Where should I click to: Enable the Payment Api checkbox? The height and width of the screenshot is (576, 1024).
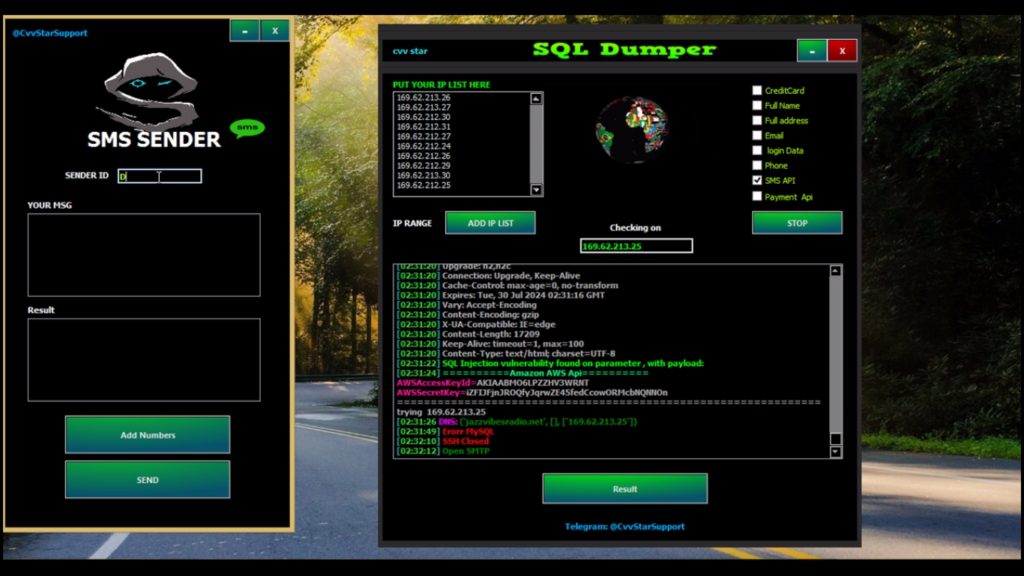click(x=757, y=196)
